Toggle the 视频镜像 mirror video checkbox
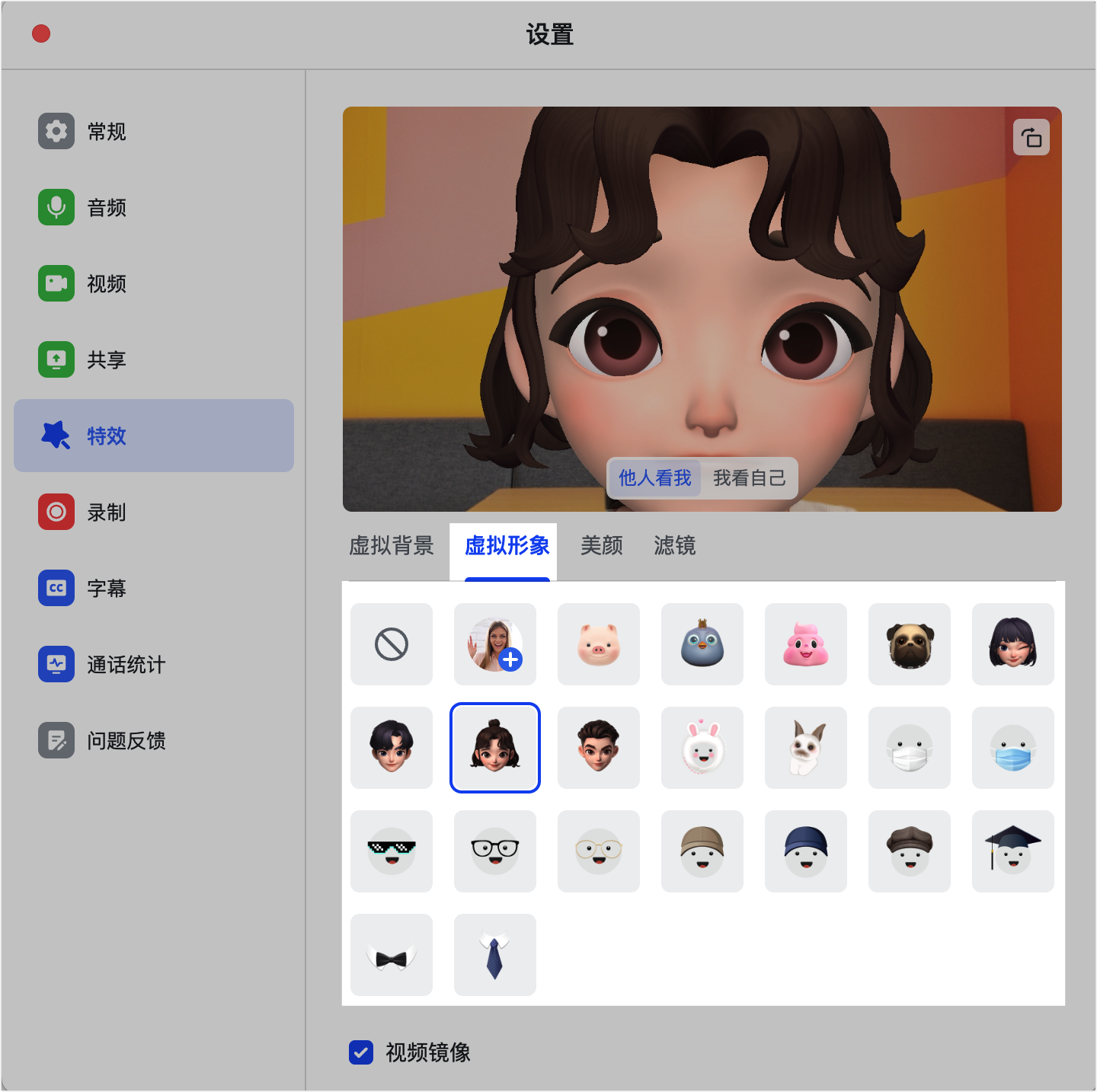 (361, 1052)
